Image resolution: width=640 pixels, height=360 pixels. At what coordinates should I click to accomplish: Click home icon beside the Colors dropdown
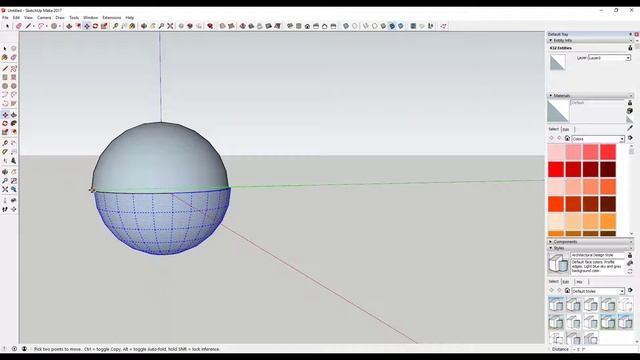tap(567, 138)
